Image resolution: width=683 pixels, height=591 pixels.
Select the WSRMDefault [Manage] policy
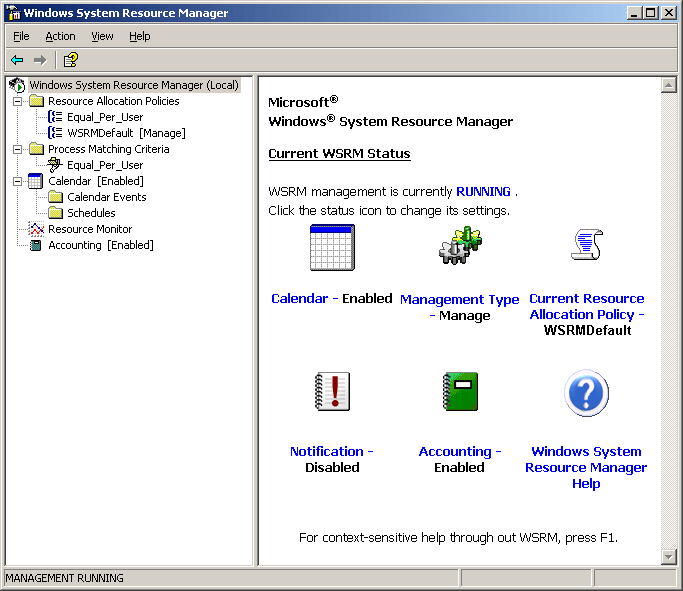pos(126,133)
